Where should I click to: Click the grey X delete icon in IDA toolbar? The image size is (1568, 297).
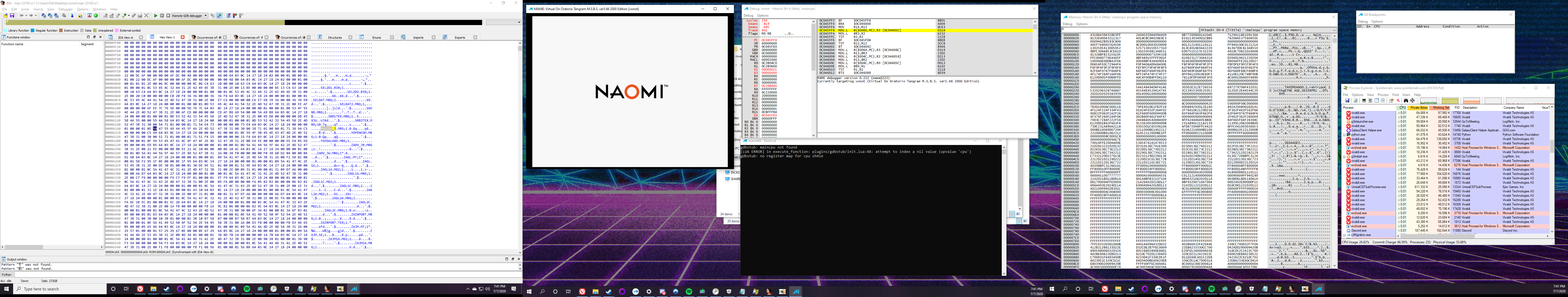tap(146, 15)
